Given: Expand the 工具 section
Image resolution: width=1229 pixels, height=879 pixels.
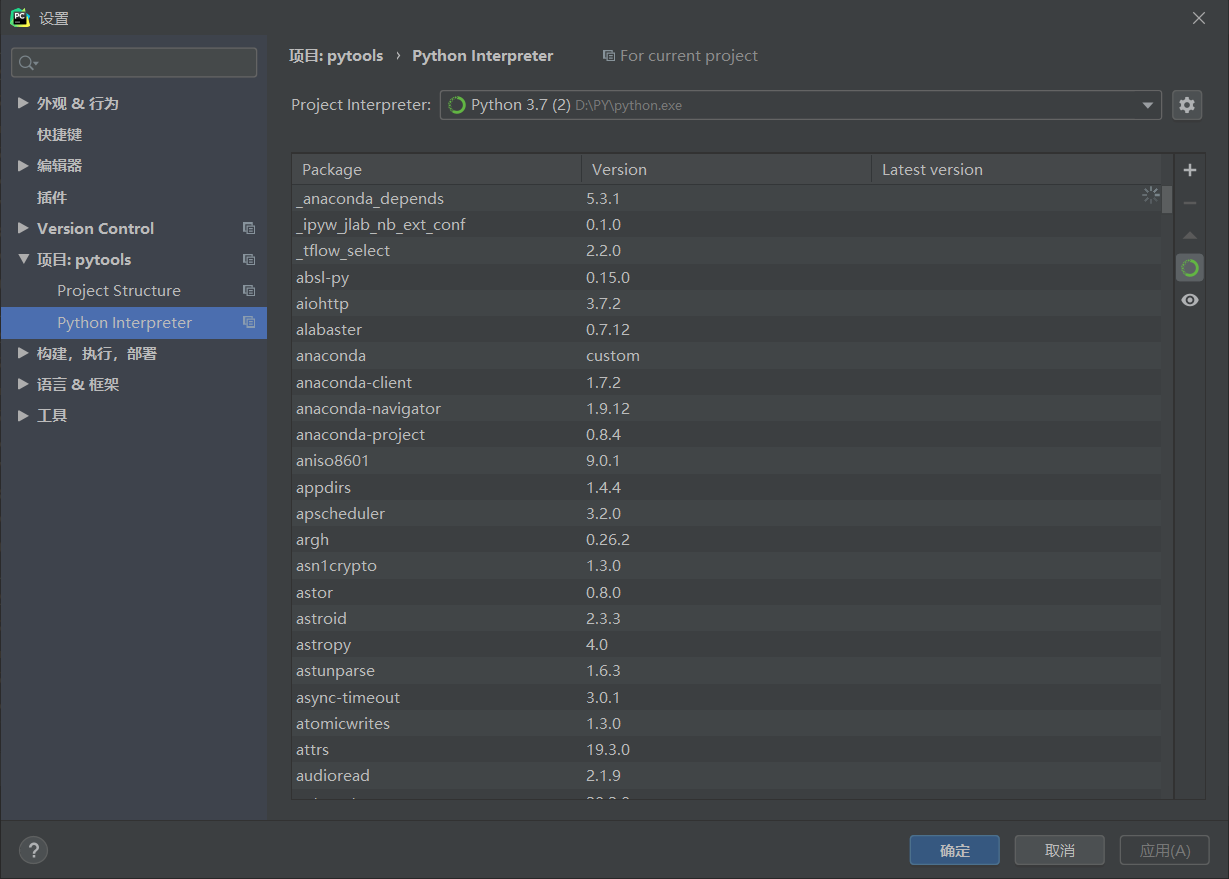Looking at the screenshot, I should pos(23,415).
